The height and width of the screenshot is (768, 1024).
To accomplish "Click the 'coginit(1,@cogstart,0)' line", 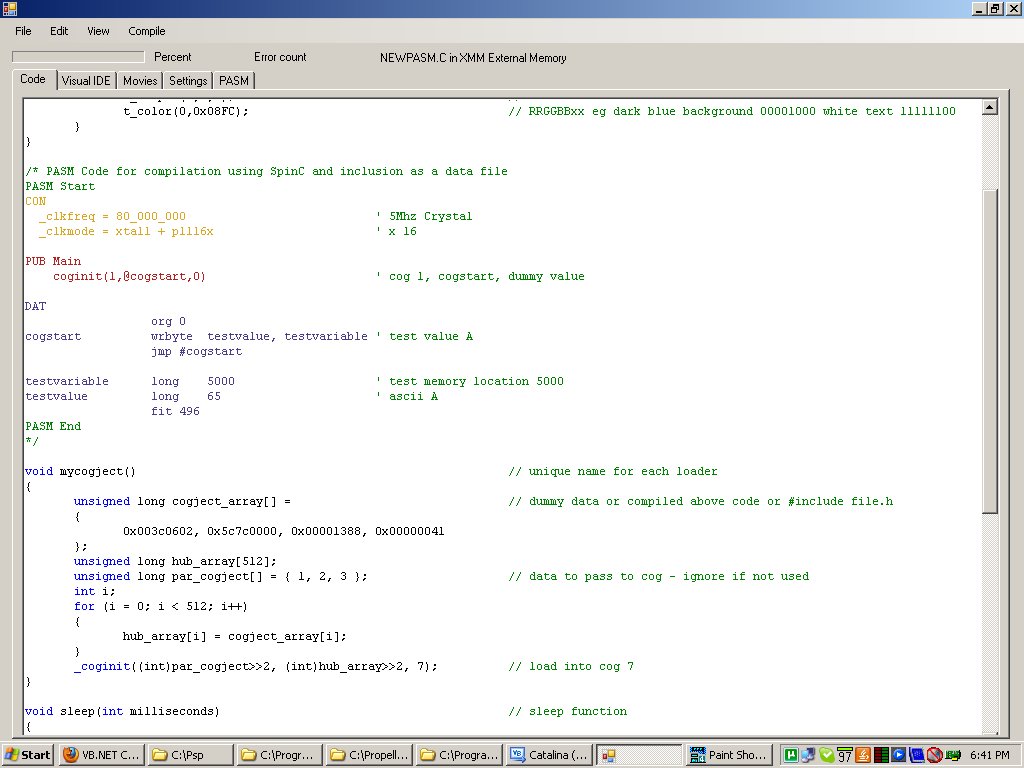I will click(129, 276).
